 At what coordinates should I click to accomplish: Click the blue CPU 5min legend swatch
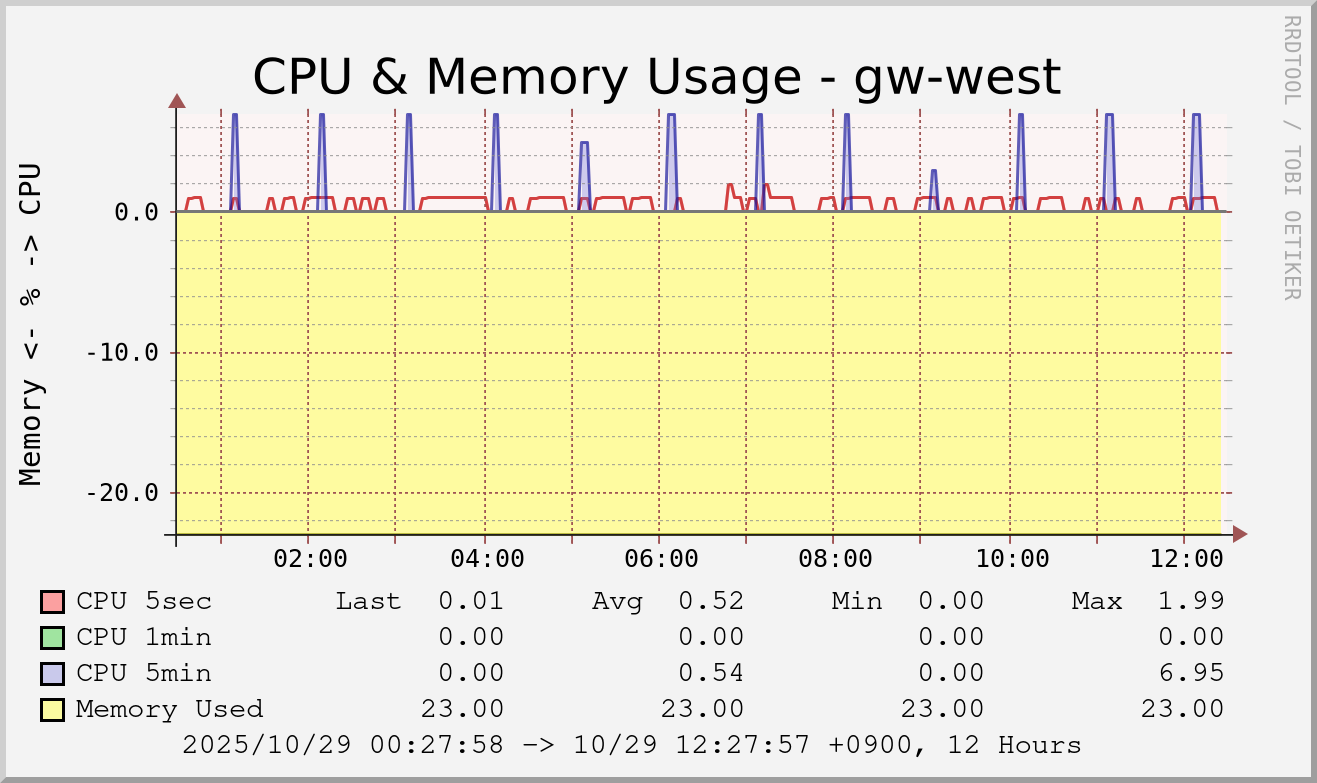coord(53,674)
